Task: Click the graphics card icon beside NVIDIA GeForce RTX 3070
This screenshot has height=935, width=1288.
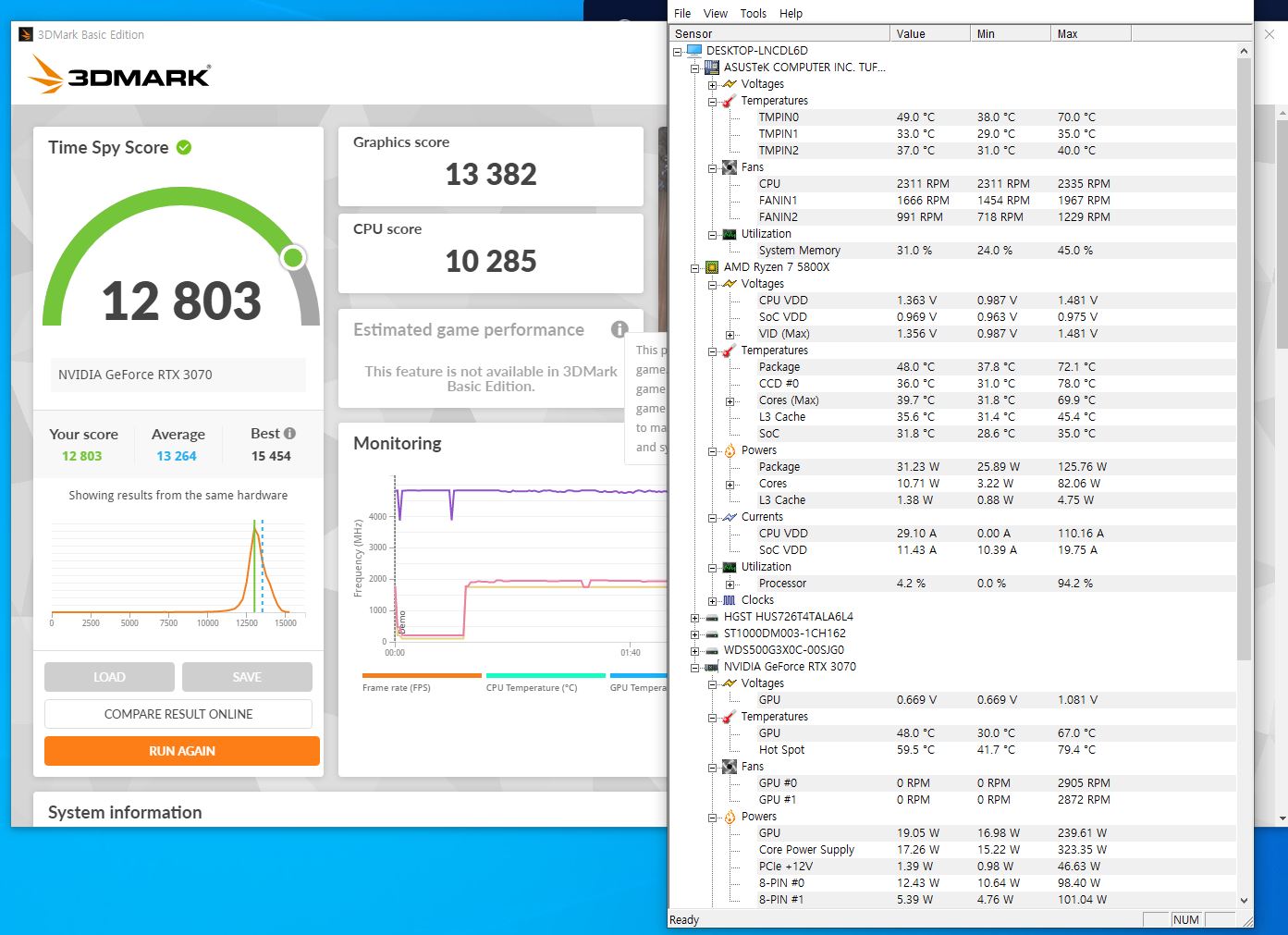Action: (712, 667)
